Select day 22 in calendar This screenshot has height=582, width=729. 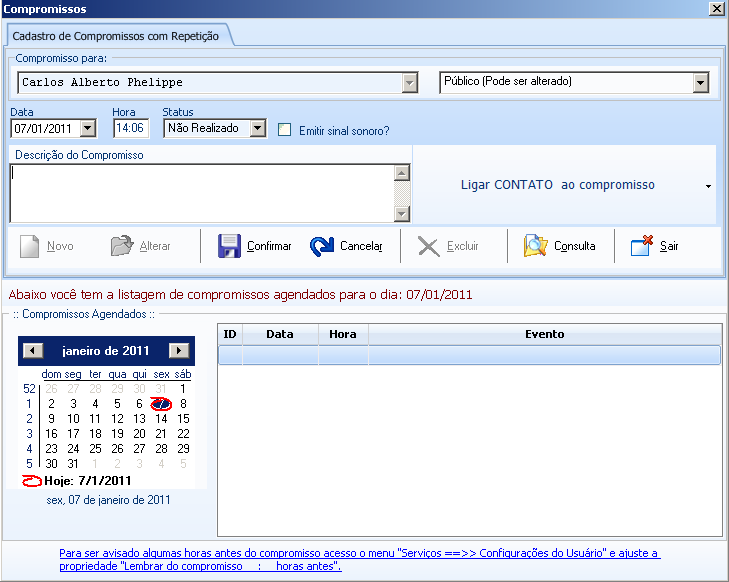point(183,434)
